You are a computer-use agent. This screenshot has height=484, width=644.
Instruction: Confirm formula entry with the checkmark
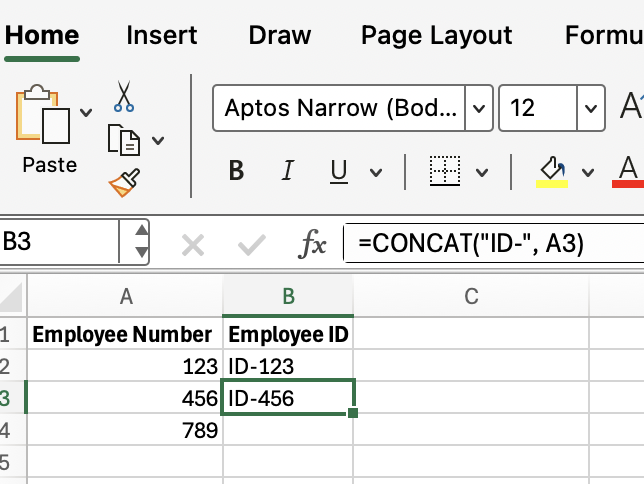point(252,245)
